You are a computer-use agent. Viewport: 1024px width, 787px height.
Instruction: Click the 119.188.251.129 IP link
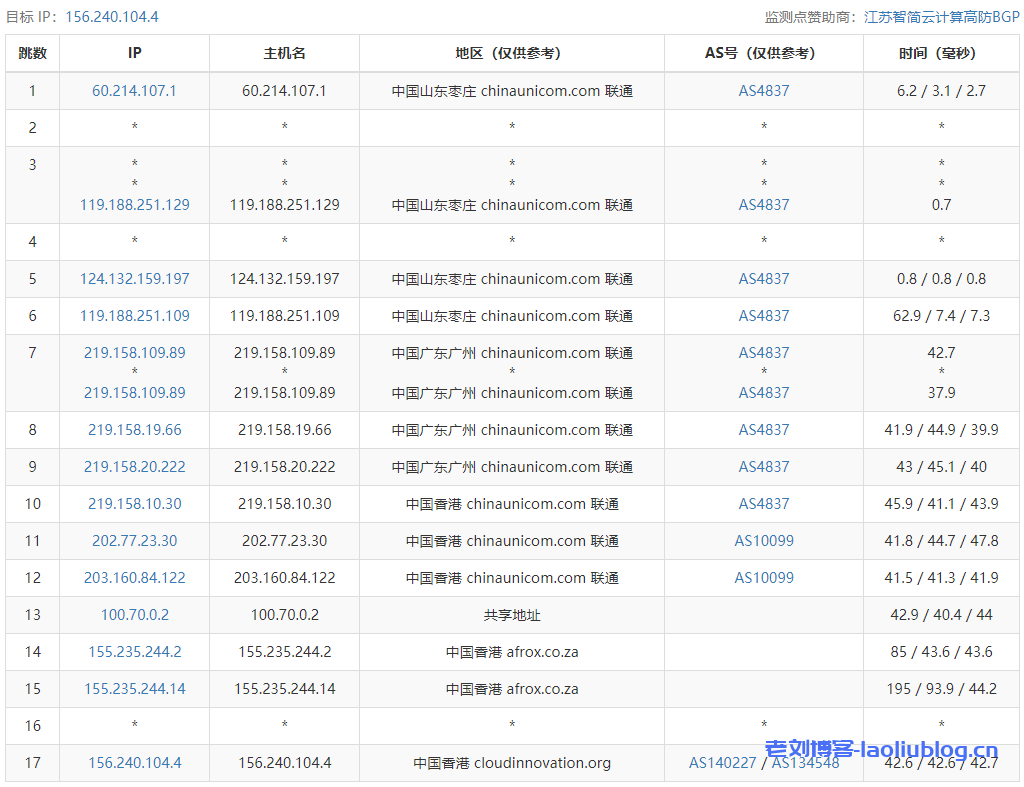(x=134, y=205)
